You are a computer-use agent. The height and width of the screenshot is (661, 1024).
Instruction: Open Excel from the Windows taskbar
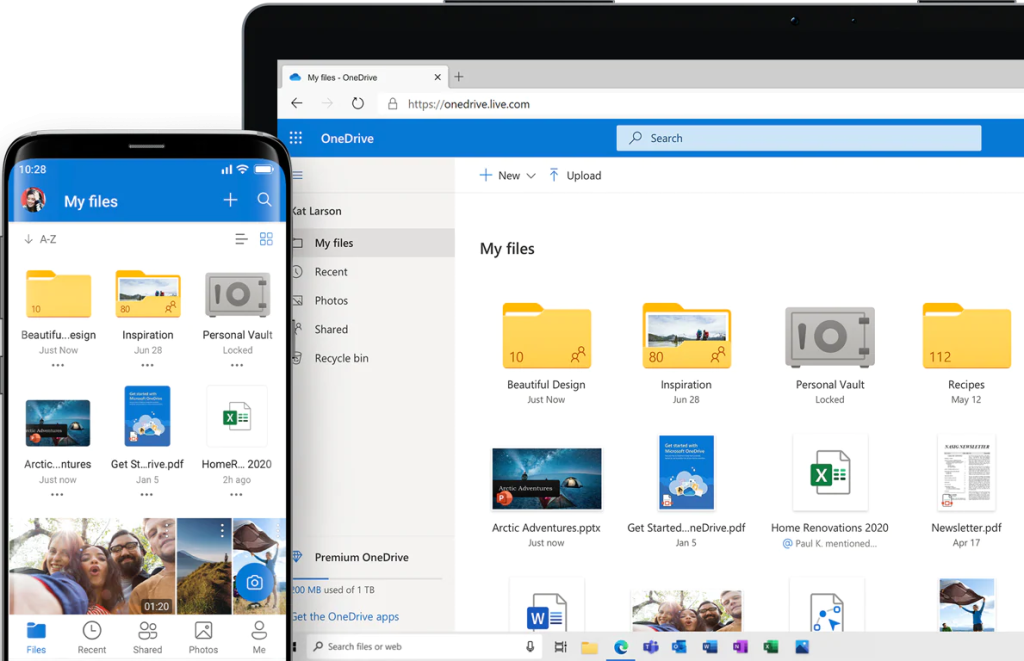pyautogui.click(x=771, y=647)
